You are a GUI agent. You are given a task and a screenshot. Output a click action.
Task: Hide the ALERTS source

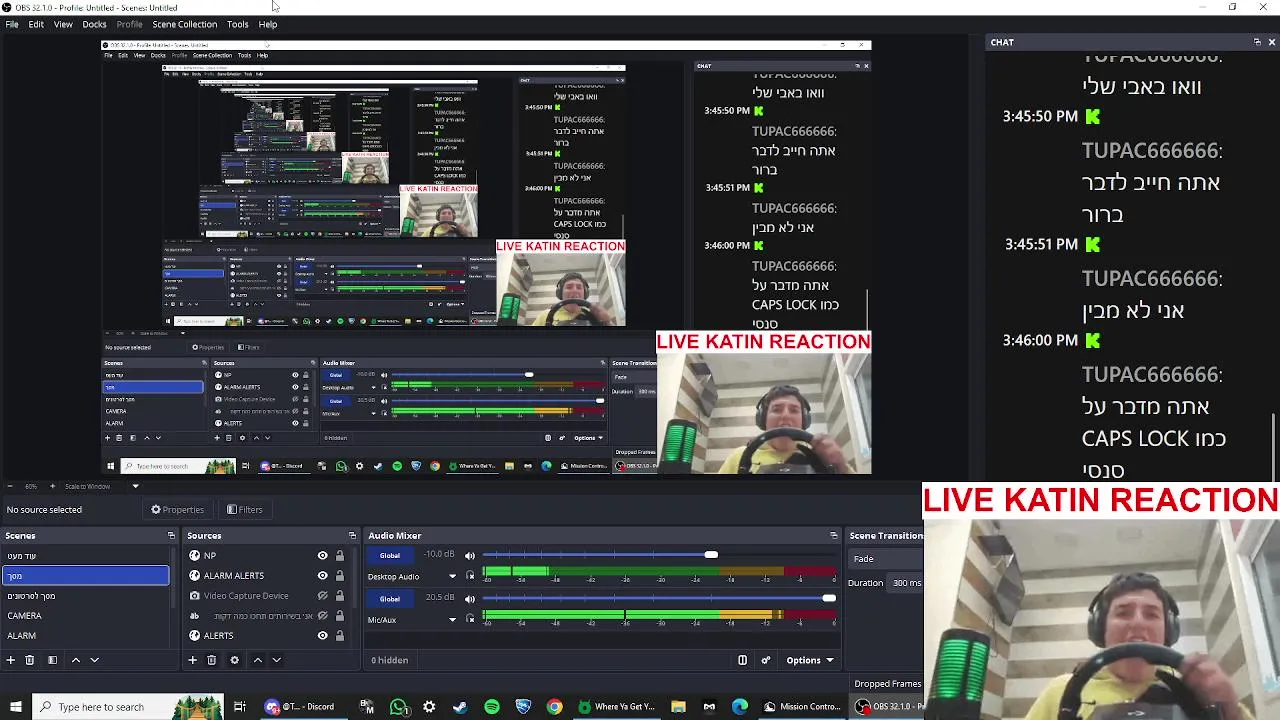click(322, 636)
